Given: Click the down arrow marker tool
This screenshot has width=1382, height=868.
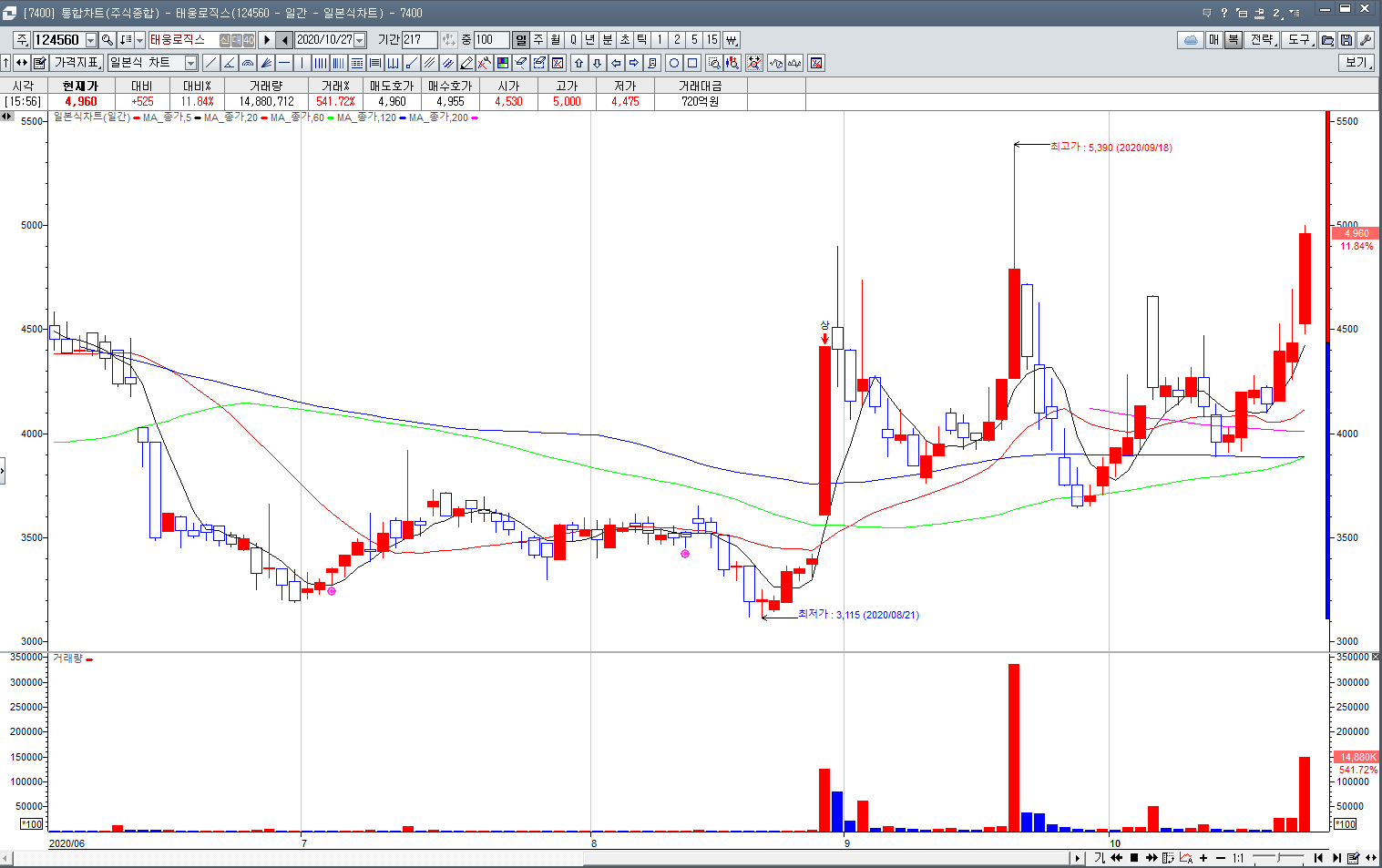Looking at the screenshot, I should (x=597, y=63).
